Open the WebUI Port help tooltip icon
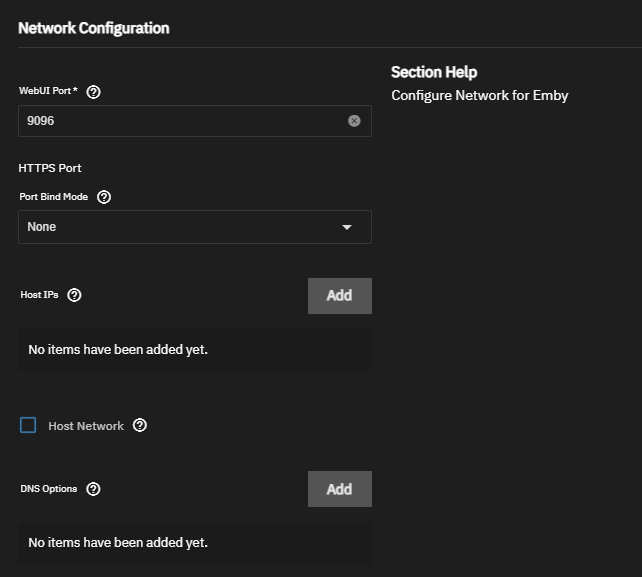The image size is (642, 577). point(93,92)
